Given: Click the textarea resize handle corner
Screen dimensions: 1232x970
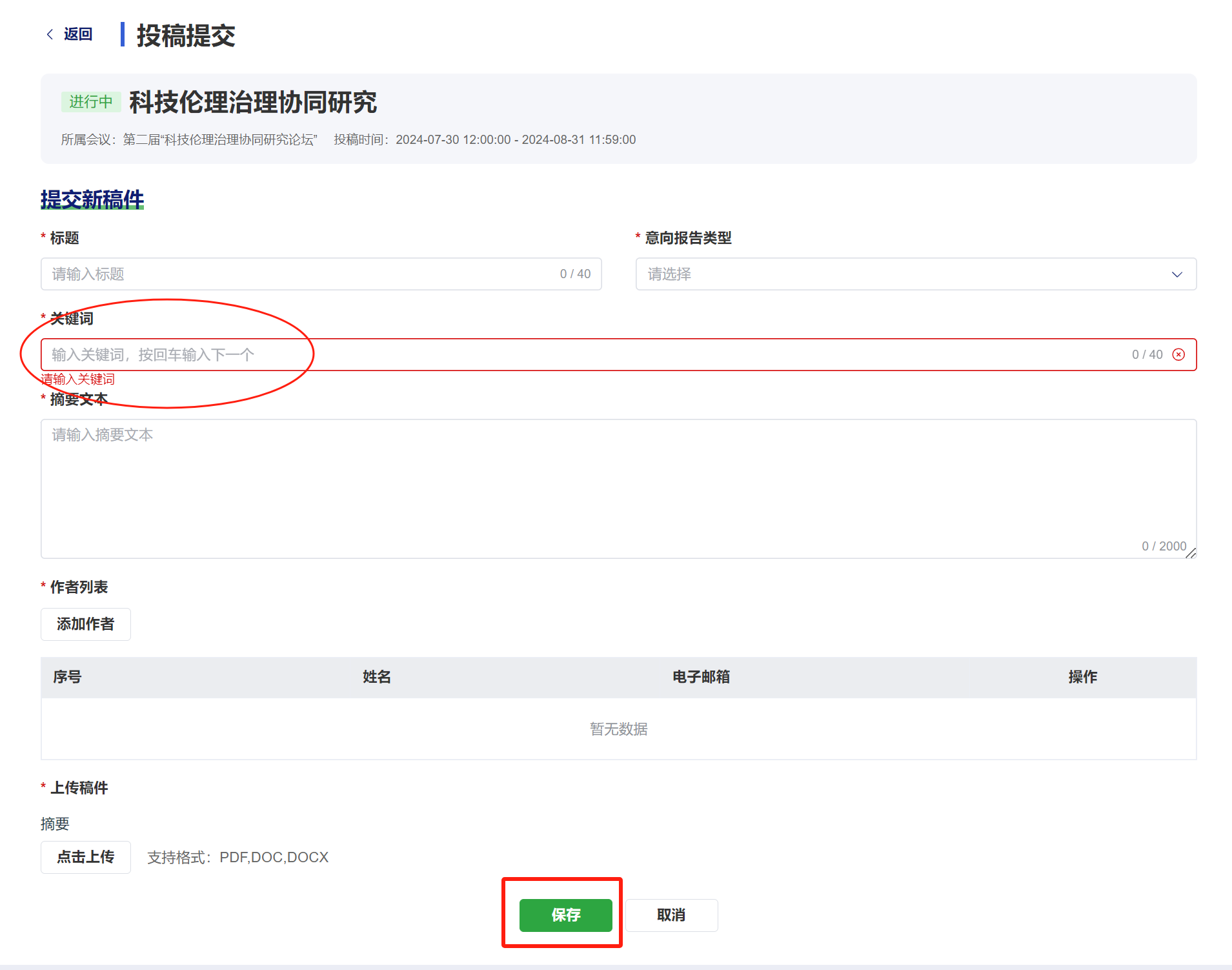Looking at the screenshot, I should [x=1191, y=553].
